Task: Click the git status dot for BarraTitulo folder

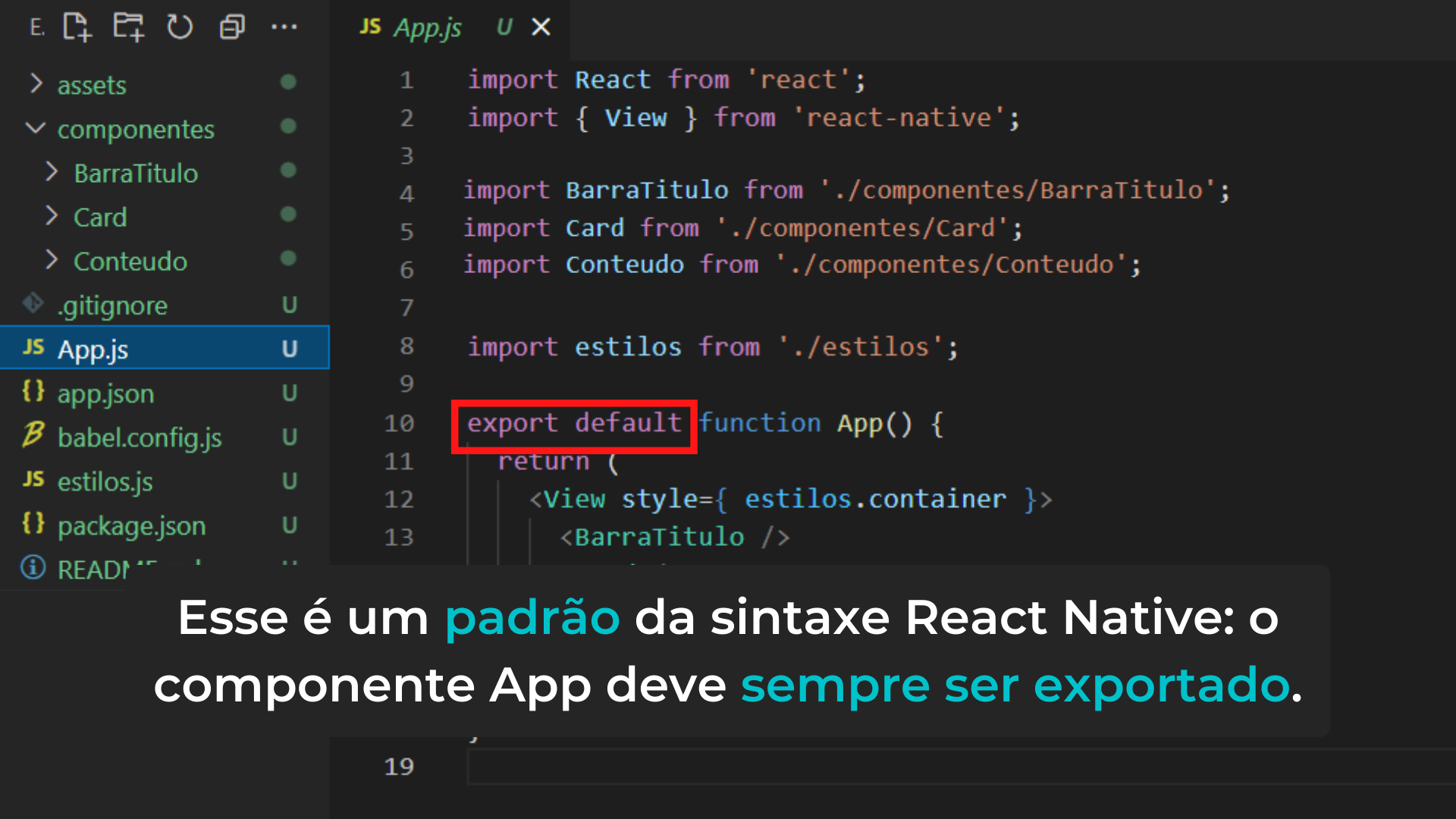Action: pos(288,170)
